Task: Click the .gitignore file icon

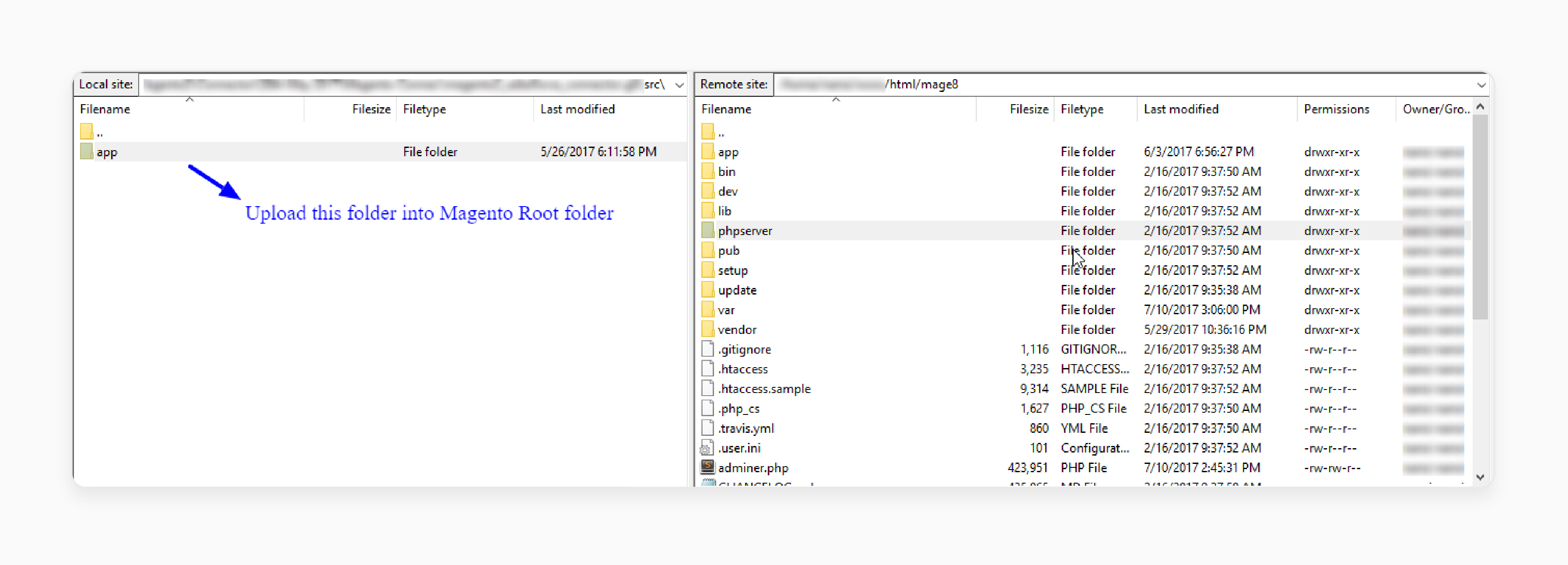Action: (707, 349)
